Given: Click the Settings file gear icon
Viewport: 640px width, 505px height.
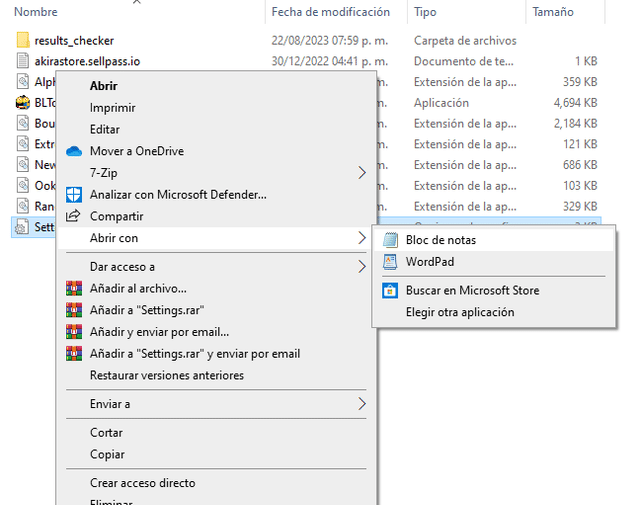Looking at the screenshot, I should 22,227.
